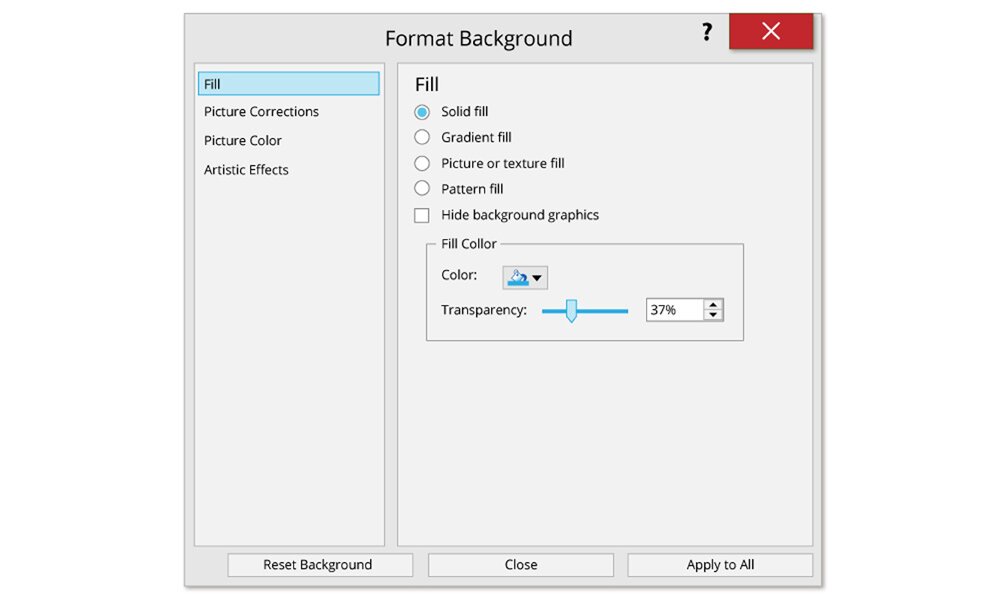Click the Transparency slider handle
The height and width of the screenshot is (600, 1000).
point(571,311)
